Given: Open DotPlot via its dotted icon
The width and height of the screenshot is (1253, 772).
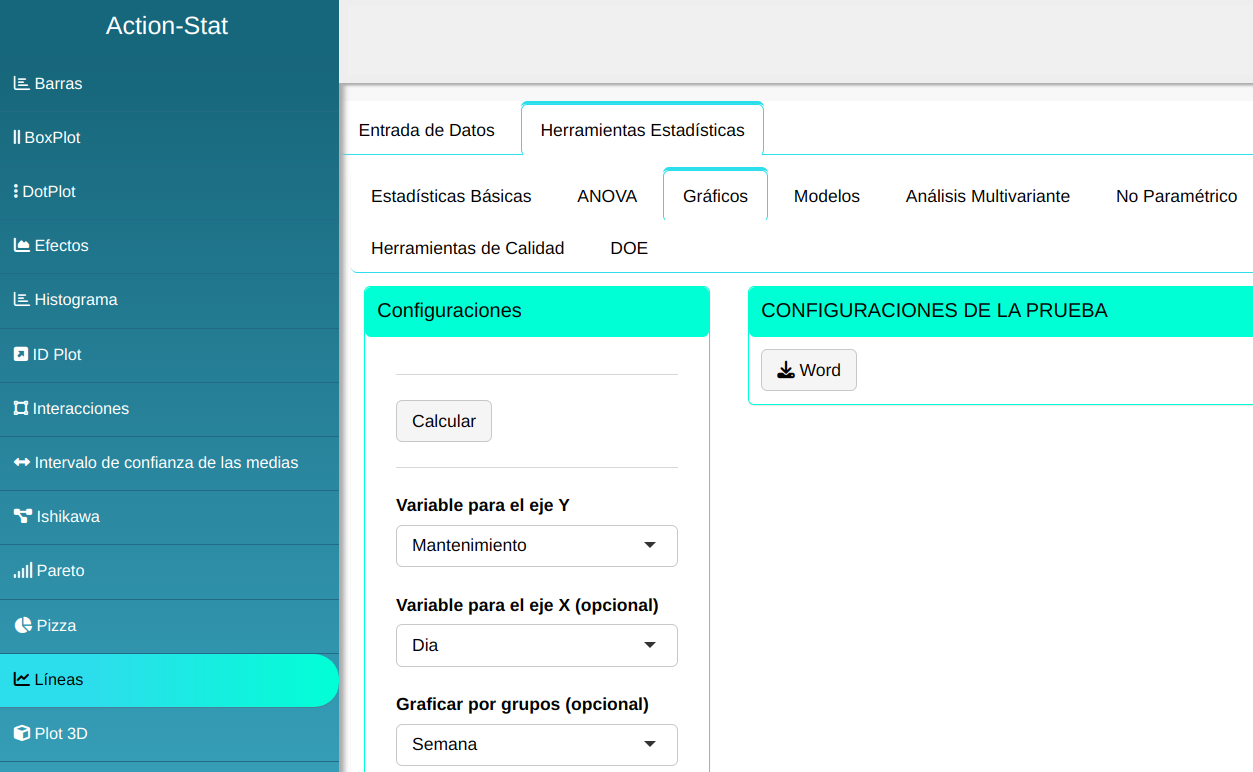Looking at the screenshot, I should [16, 192].
